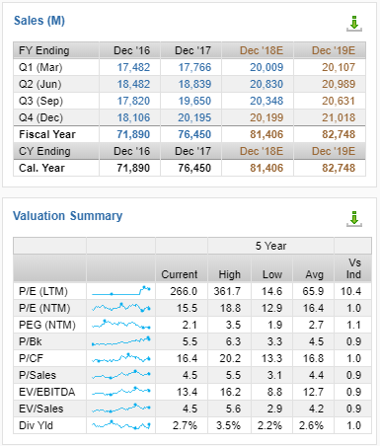View the P/Bk trend sparkline
This screenshot has height=446, width=380.
121,341
